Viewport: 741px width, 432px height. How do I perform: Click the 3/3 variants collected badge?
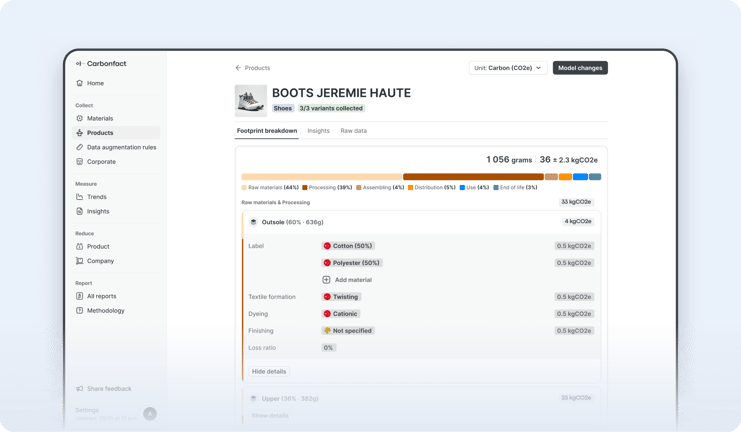coord(331,108)
